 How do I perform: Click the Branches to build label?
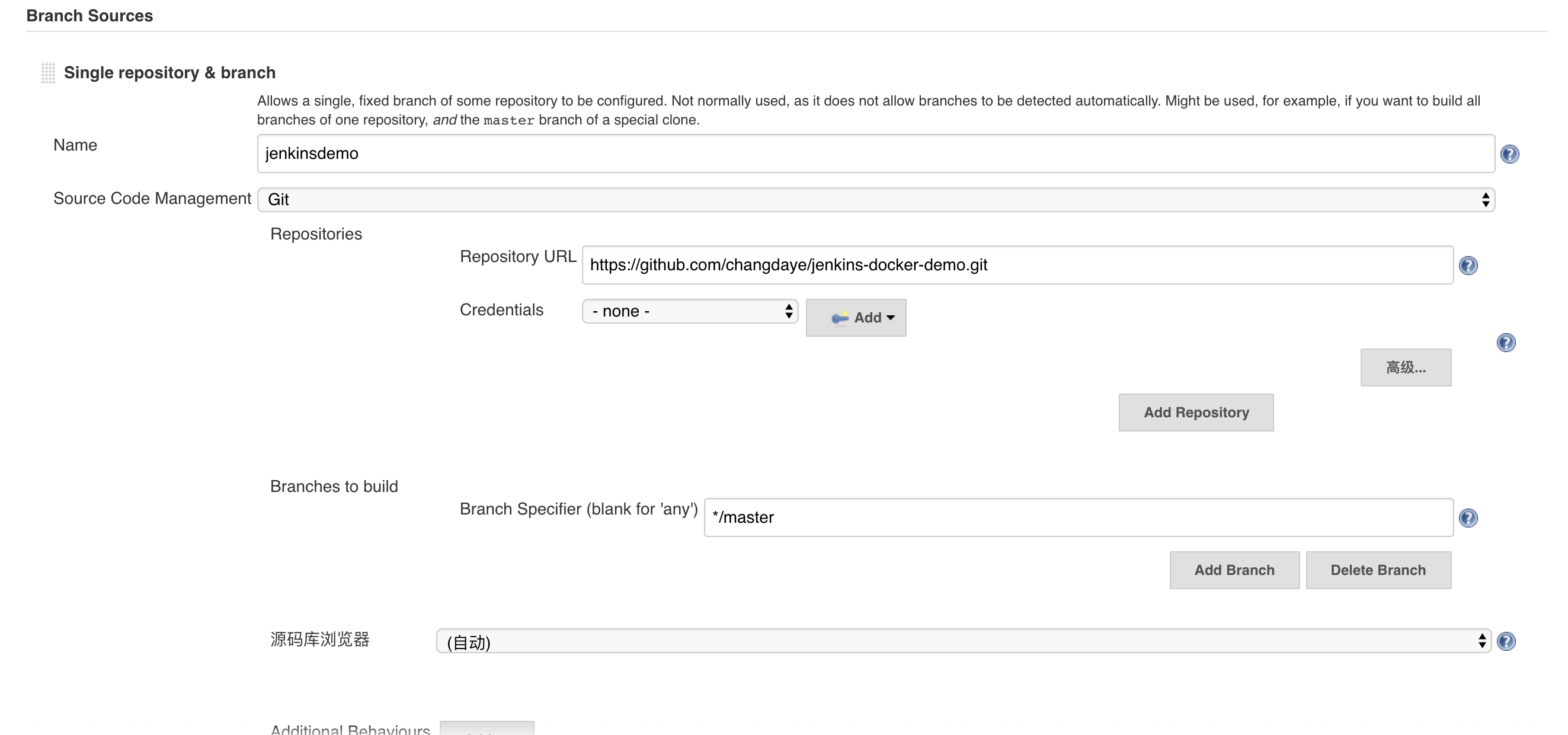[x=334, y=487]
